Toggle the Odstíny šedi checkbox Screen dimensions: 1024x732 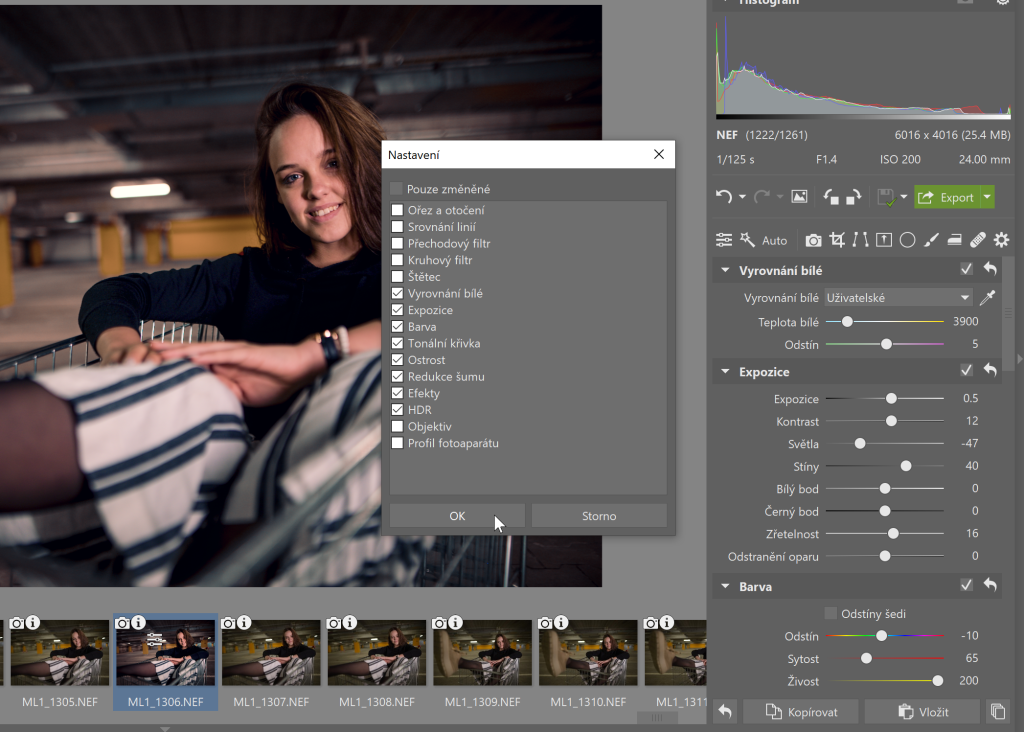831,613
